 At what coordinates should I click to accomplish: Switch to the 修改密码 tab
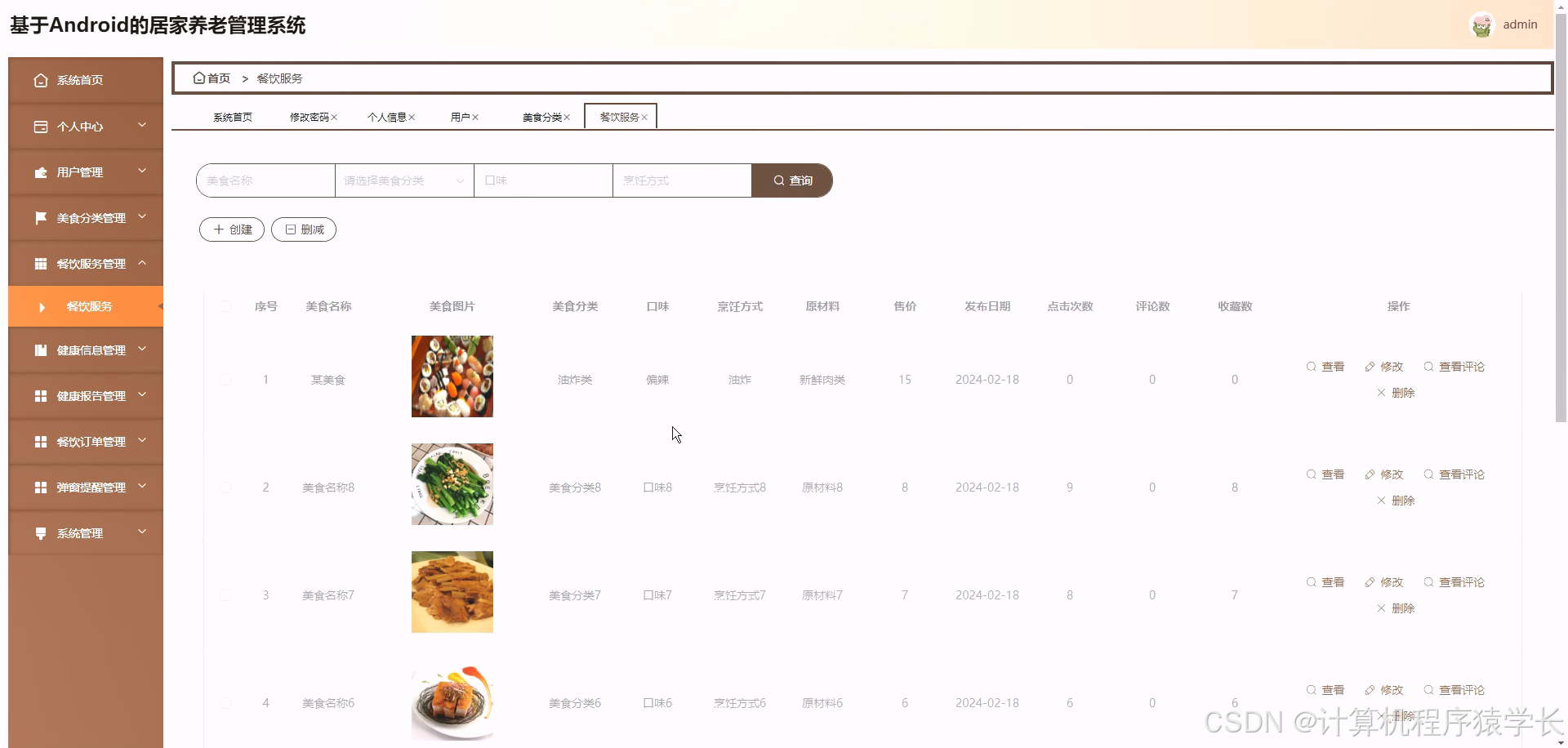coord(309,118)
